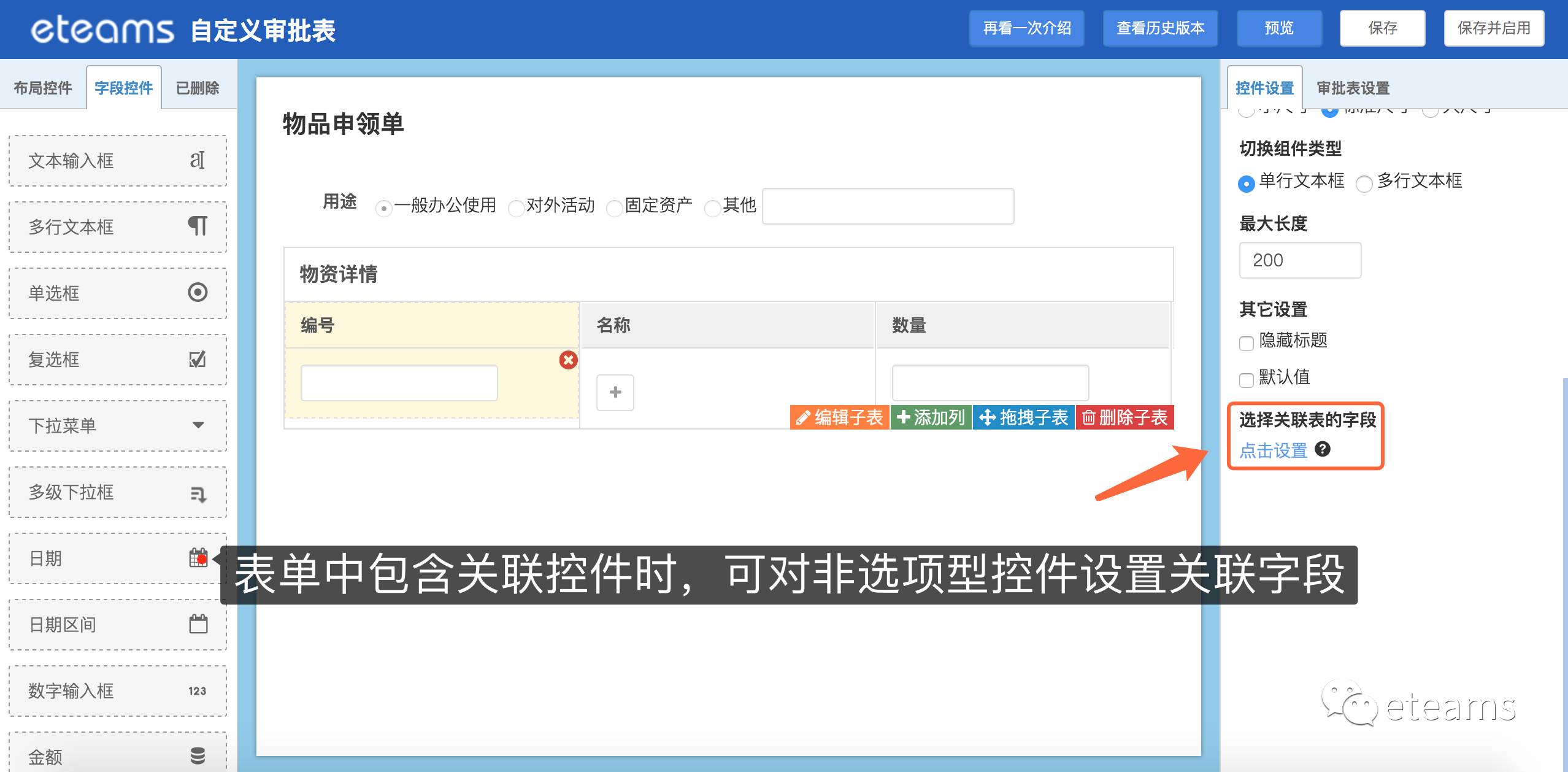The width and height of the screenshot is (1568, 772).
Task: Click the 点击设置 link
Action: (x=1273, y=450)
